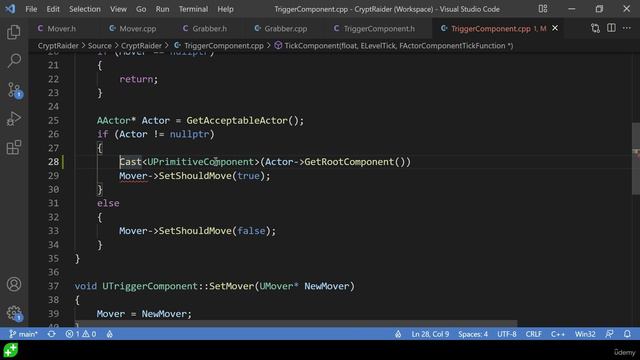Viewport: 640px width, 360px height.
Task: Click line number 37 in gutter
Action: 53,286
